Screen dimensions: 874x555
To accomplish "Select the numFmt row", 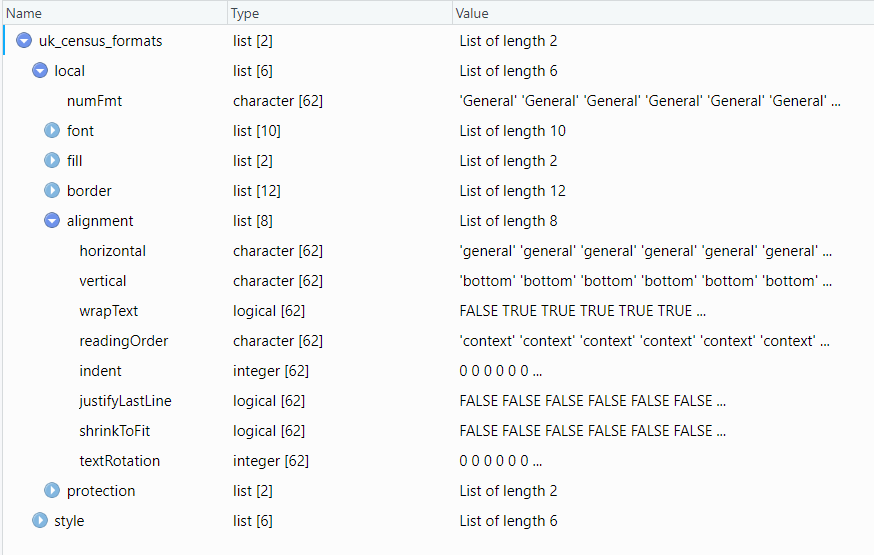I will click(94, 101).
